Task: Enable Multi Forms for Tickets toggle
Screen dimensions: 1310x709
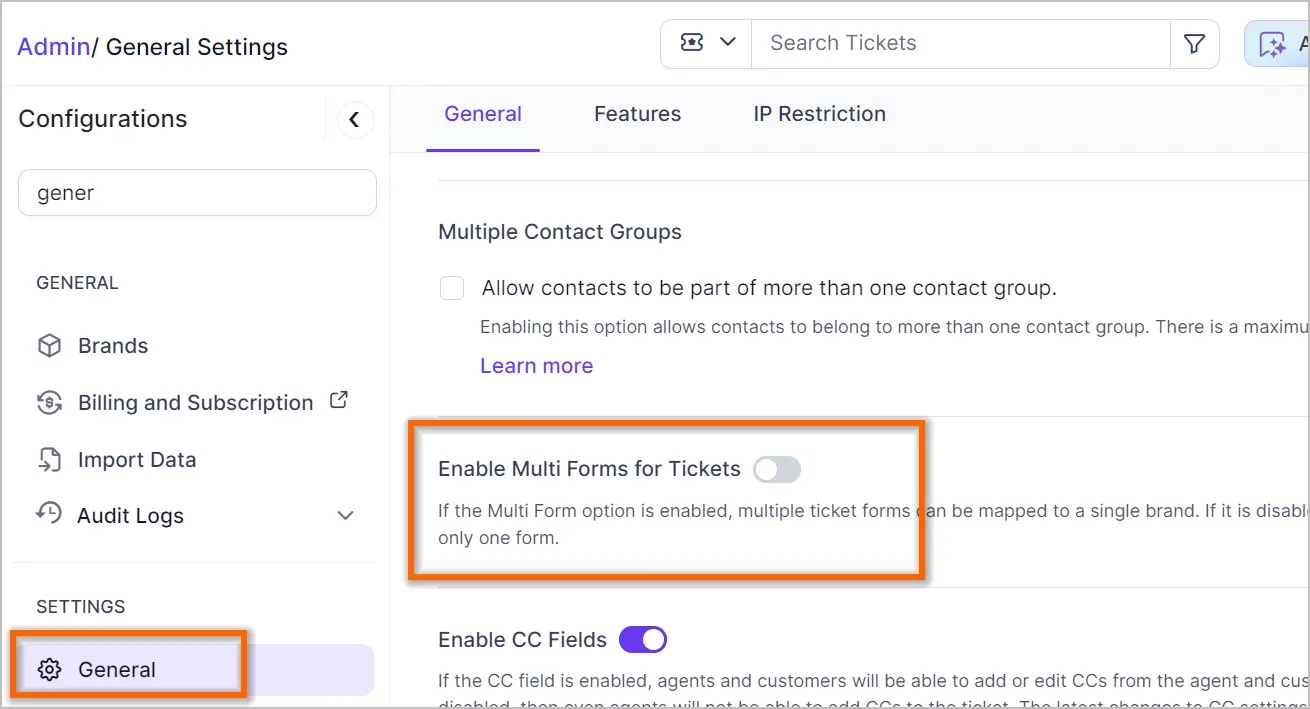Action: tap(777, 469)
